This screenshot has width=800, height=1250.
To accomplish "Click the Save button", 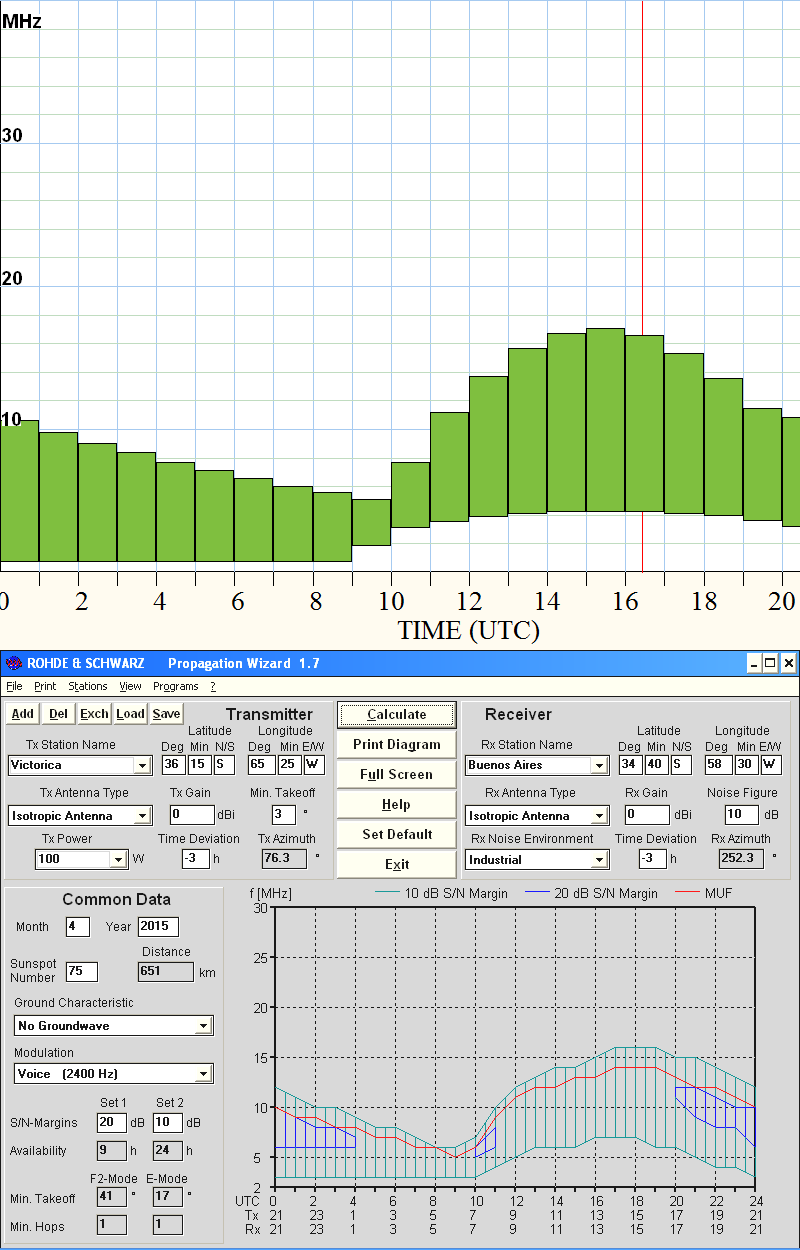I will tap(166, 714).
